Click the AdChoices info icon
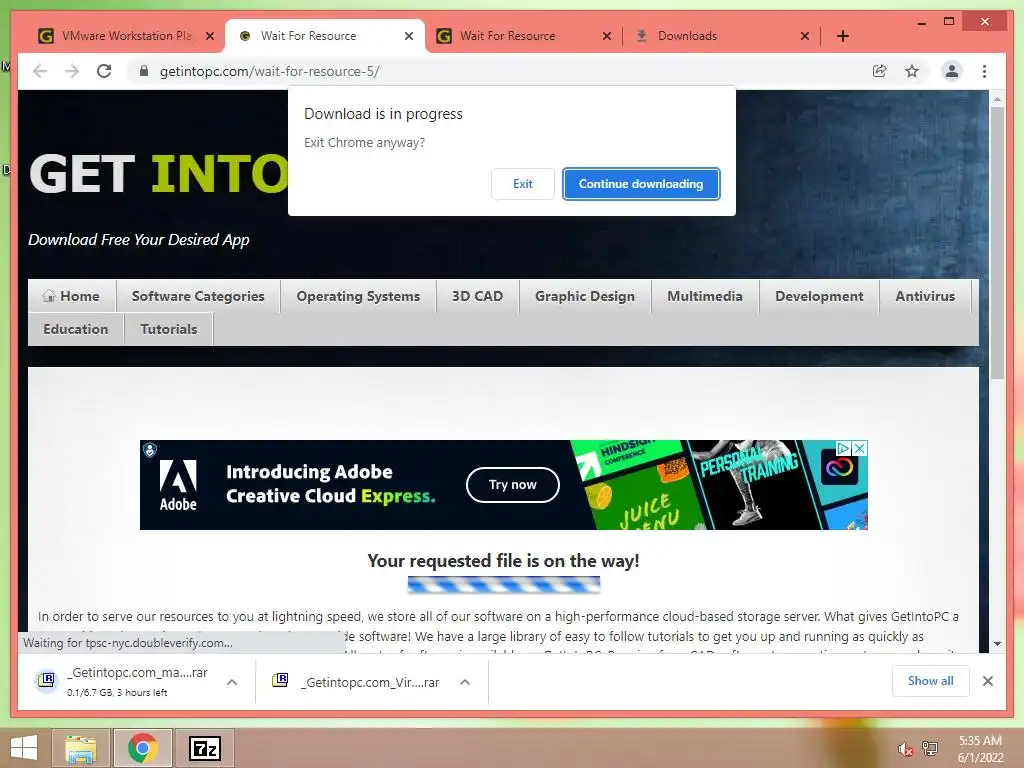The width and height of the screenshot is (1024, 768). 843,448
